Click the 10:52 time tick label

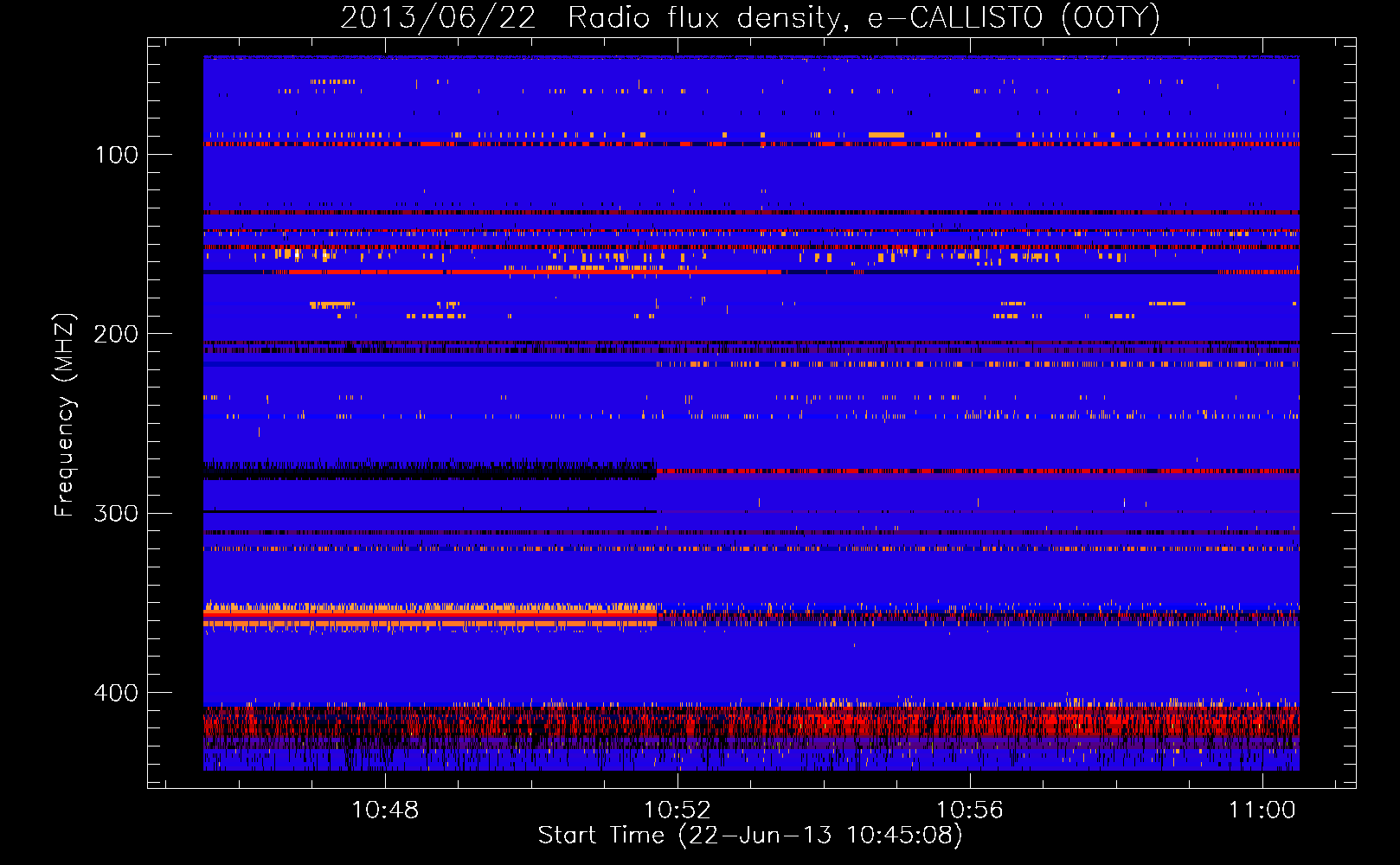coord(678,810)
